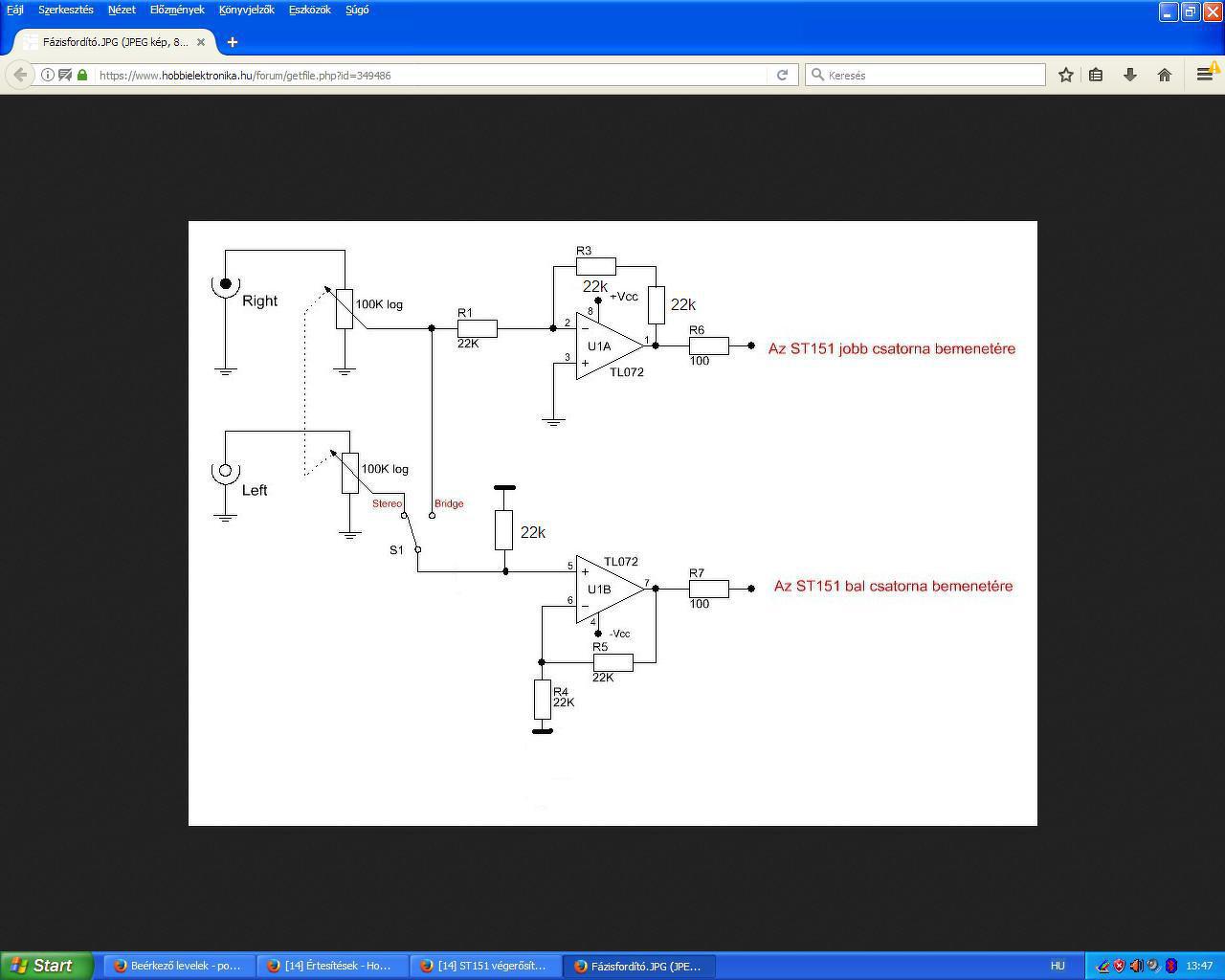Click the red 'Bridge' switch label

pyautogui.click(x=449, y=503)
